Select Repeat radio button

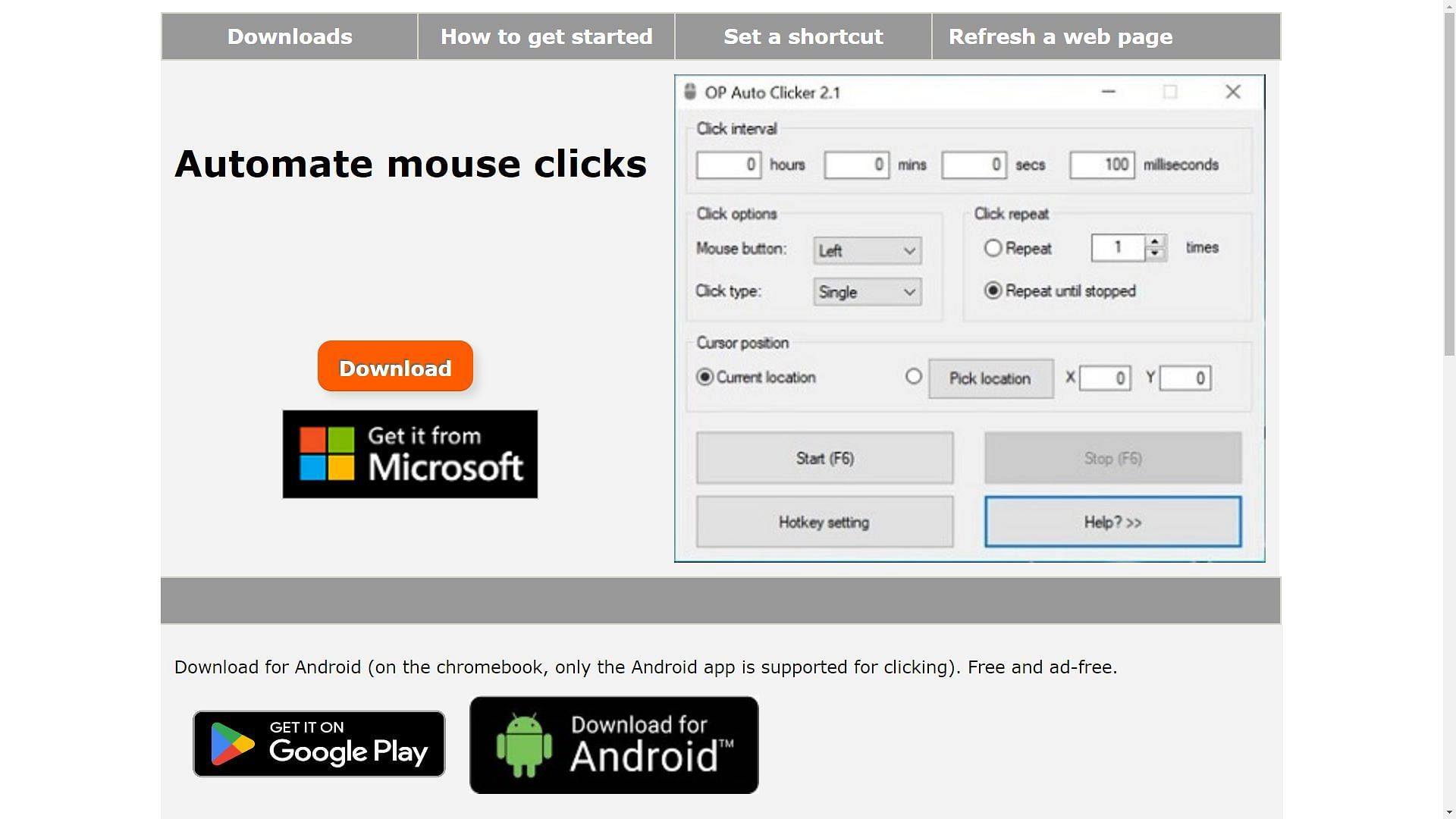[x=993, y=248]
